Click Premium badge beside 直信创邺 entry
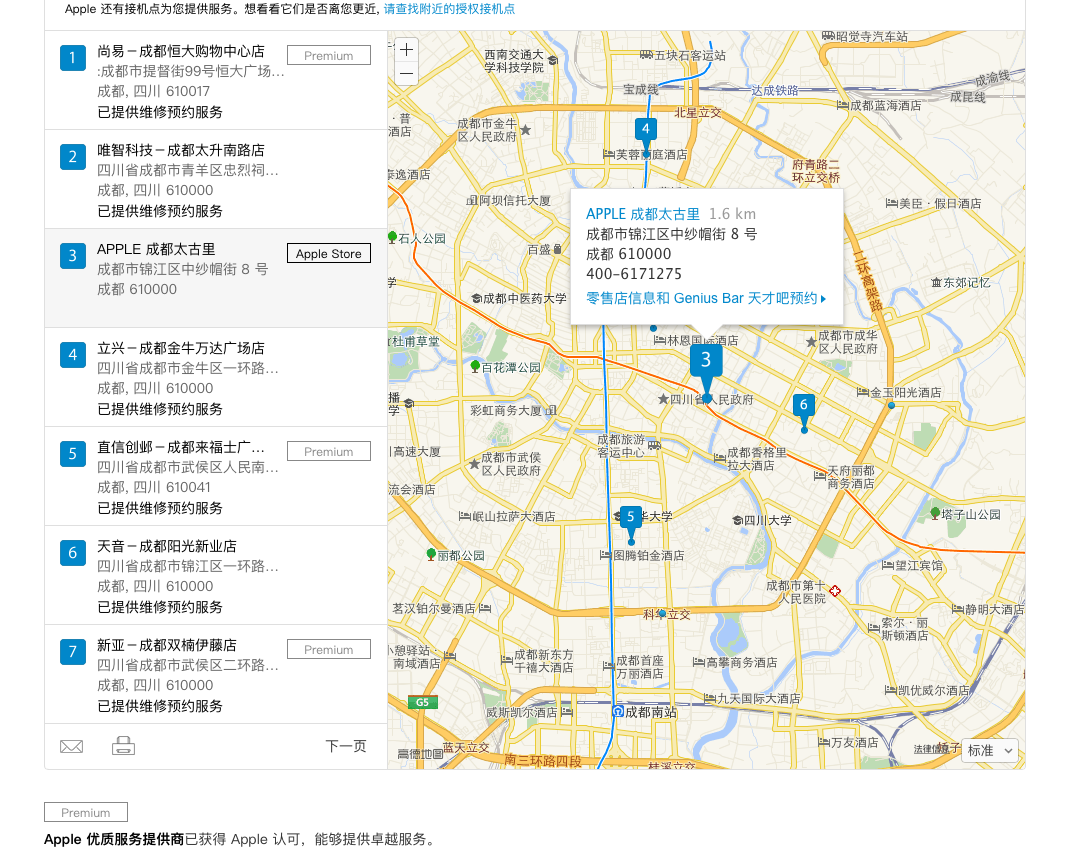 click(x=328, y=452)
